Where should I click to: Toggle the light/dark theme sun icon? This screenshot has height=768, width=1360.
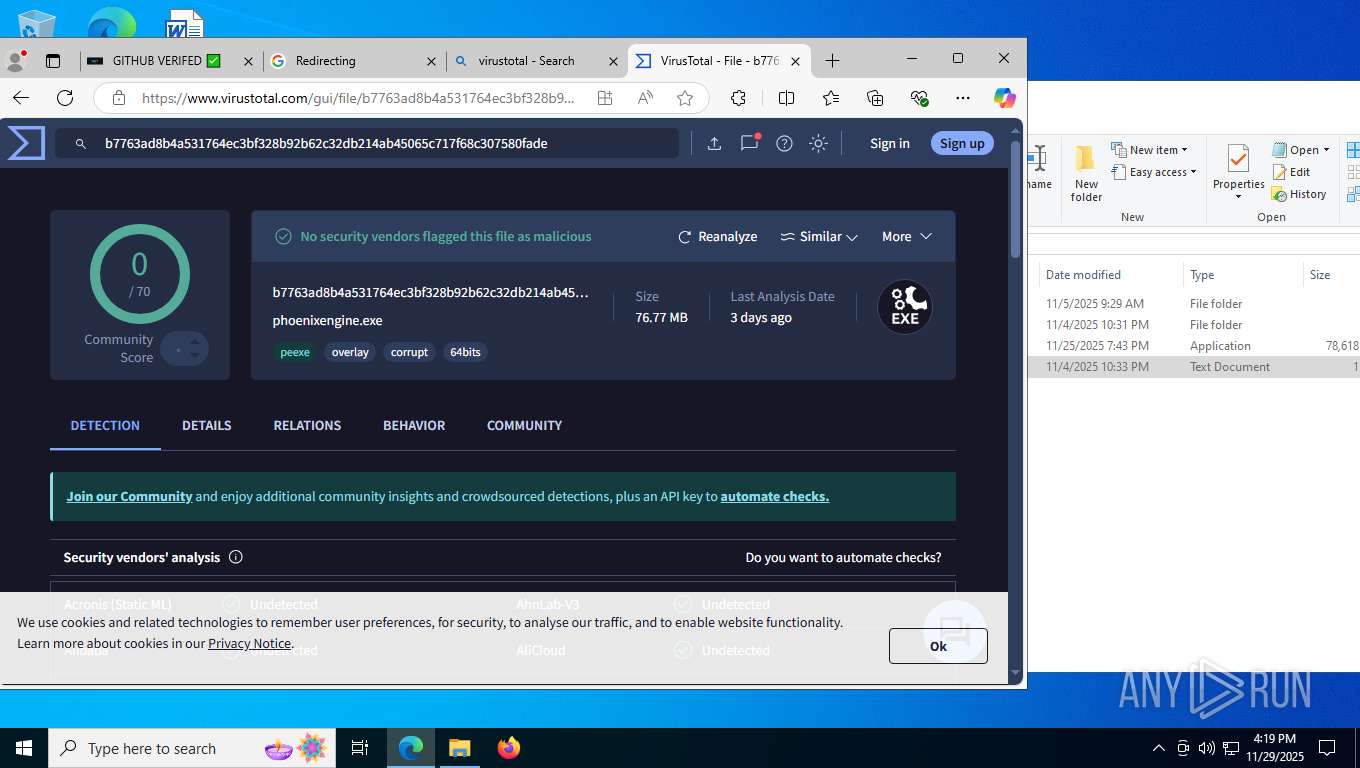[x=818, y=143]
